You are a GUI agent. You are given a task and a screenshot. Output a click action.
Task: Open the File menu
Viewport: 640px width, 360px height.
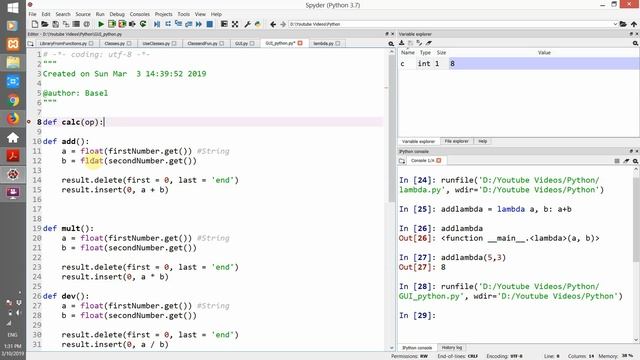tap(32, 14)
